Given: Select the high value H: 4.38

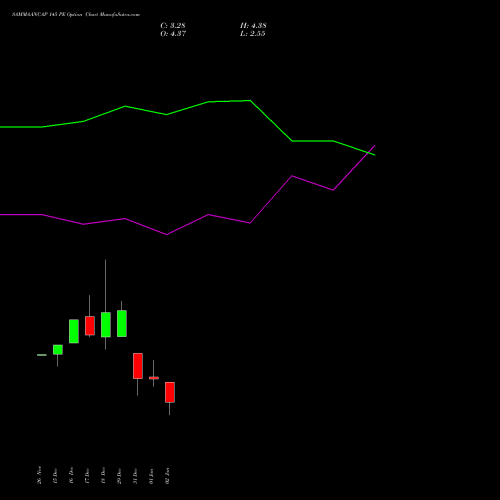Looking at the screenshot, I should (x=253, y=26).
